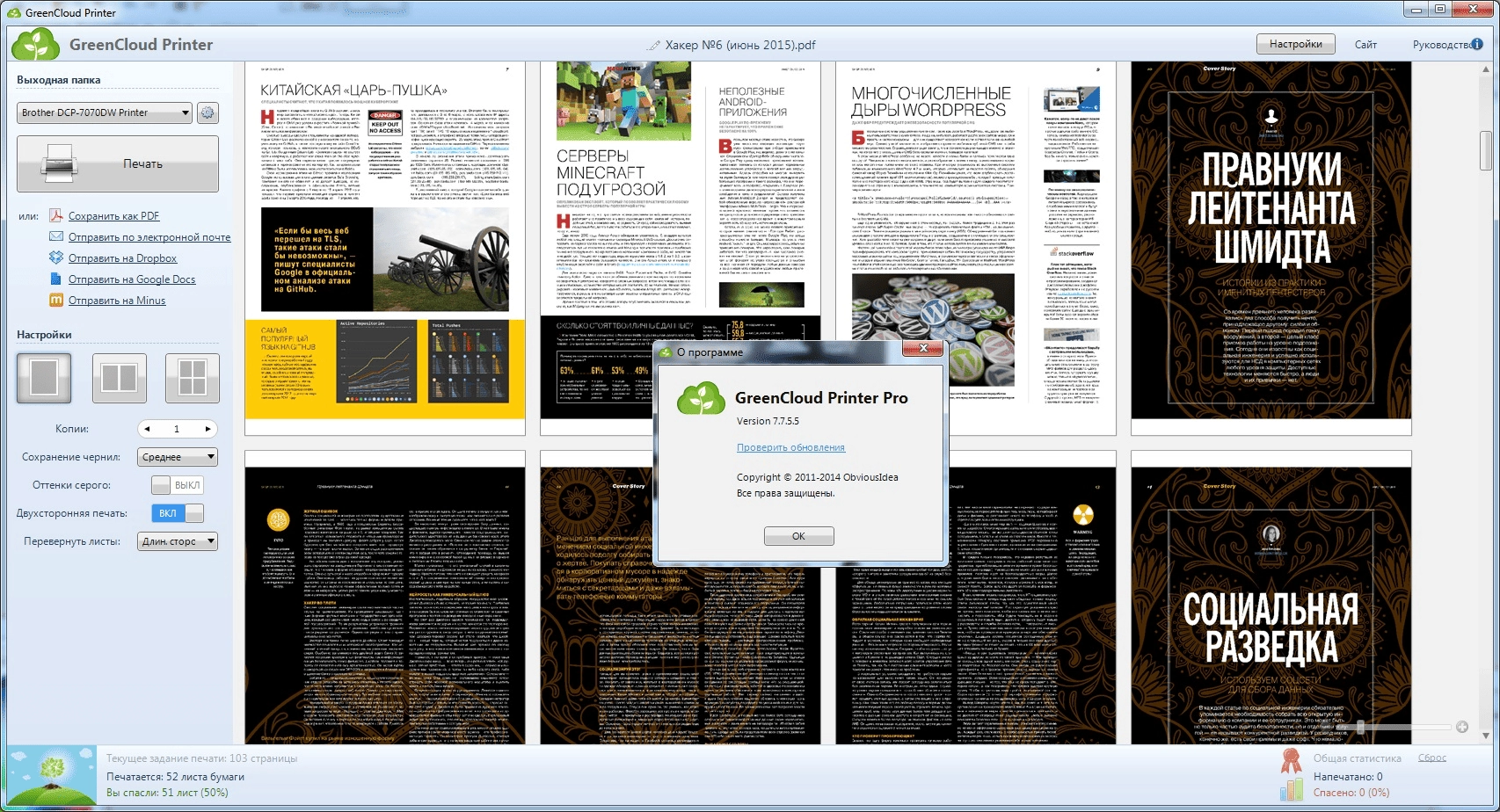Click the Печать button
The image size is (1500, 812).
coord(118,163)
